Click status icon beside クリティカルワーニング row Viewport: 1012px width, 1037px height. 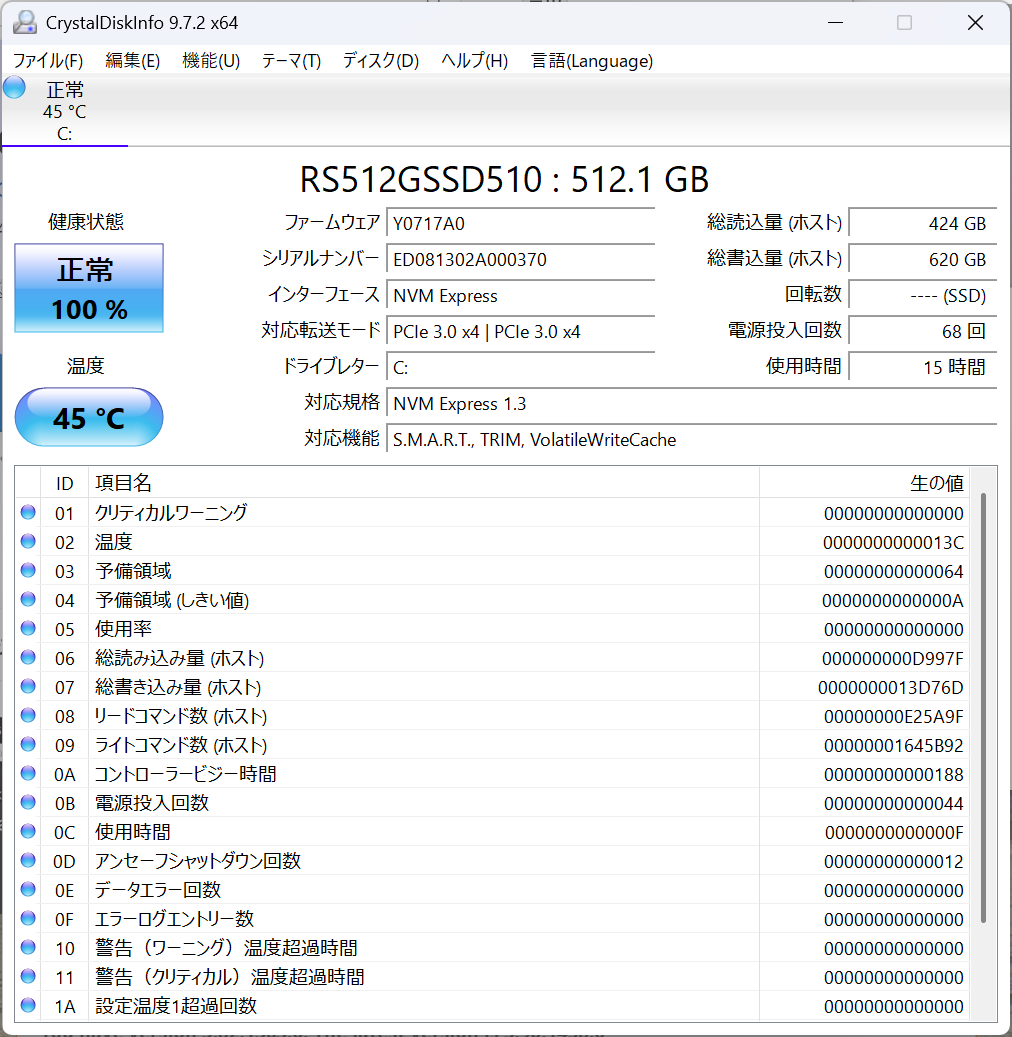(28, 513)
